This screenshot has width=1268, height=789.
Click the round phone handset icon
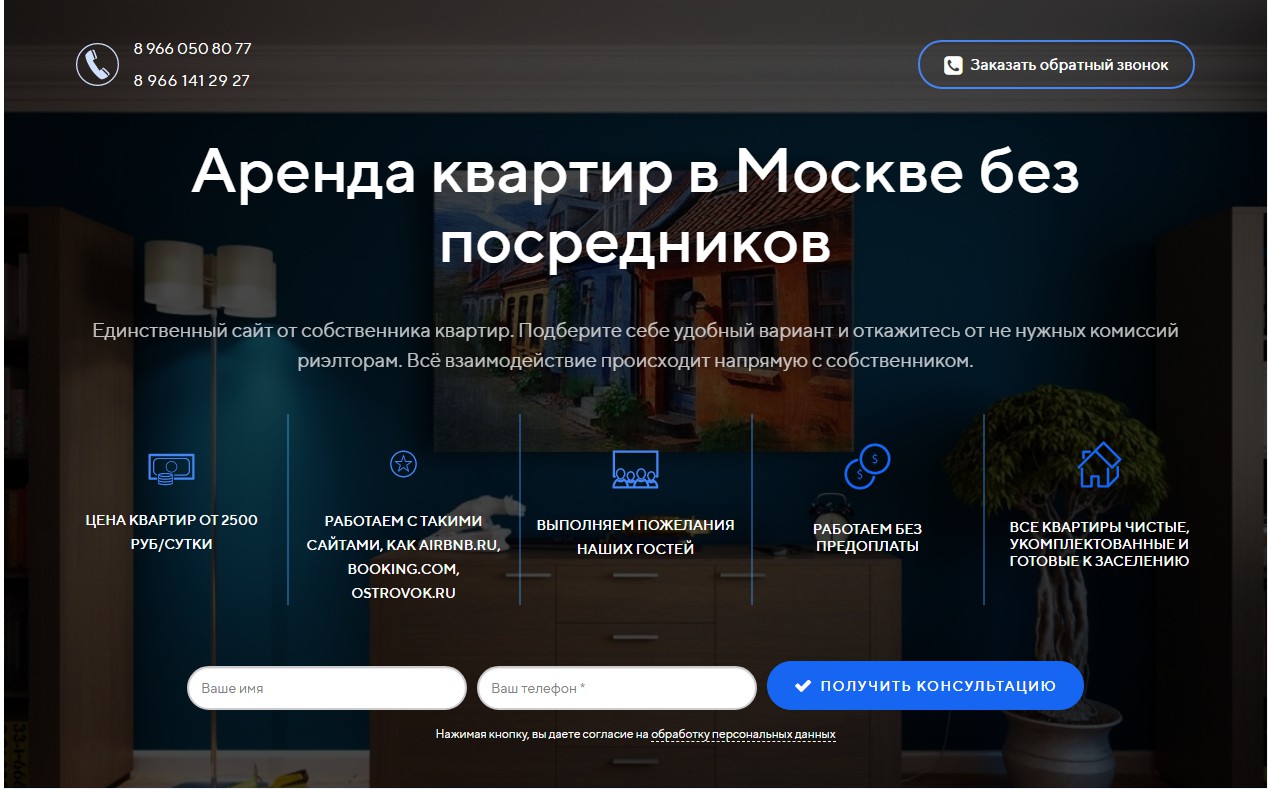point(97,65)
